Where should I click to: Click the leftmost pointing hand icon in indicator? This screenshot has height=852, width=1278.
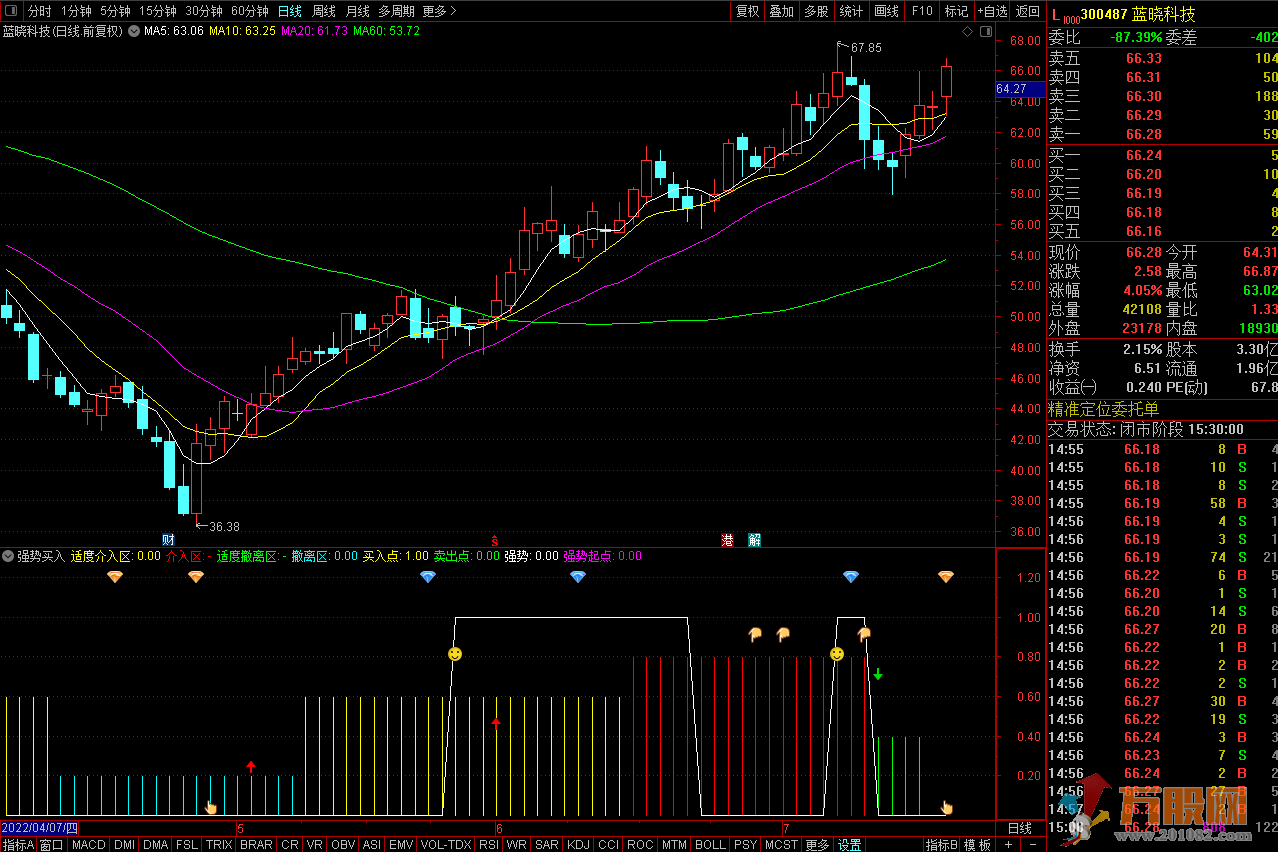211,808
